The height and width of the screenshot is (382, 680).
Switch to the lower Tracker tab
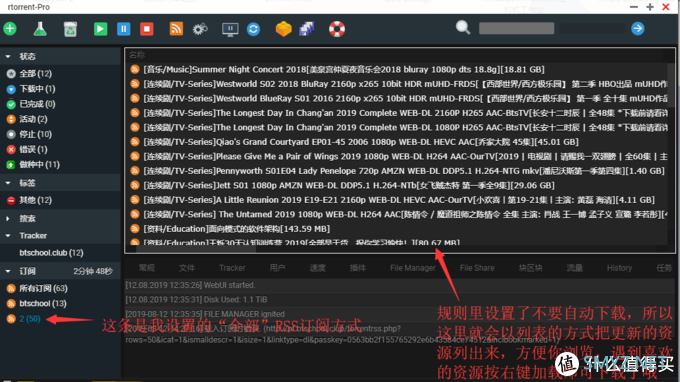232,268
